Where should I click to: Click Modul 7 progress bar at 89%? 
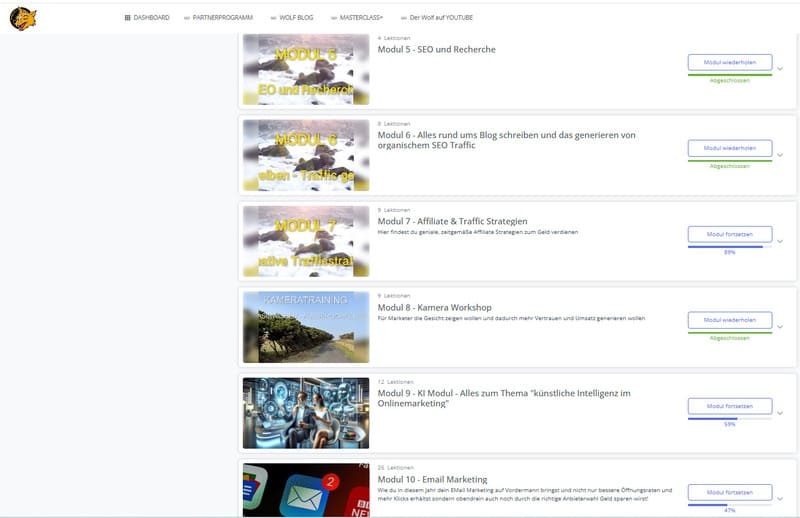[730, 246]
